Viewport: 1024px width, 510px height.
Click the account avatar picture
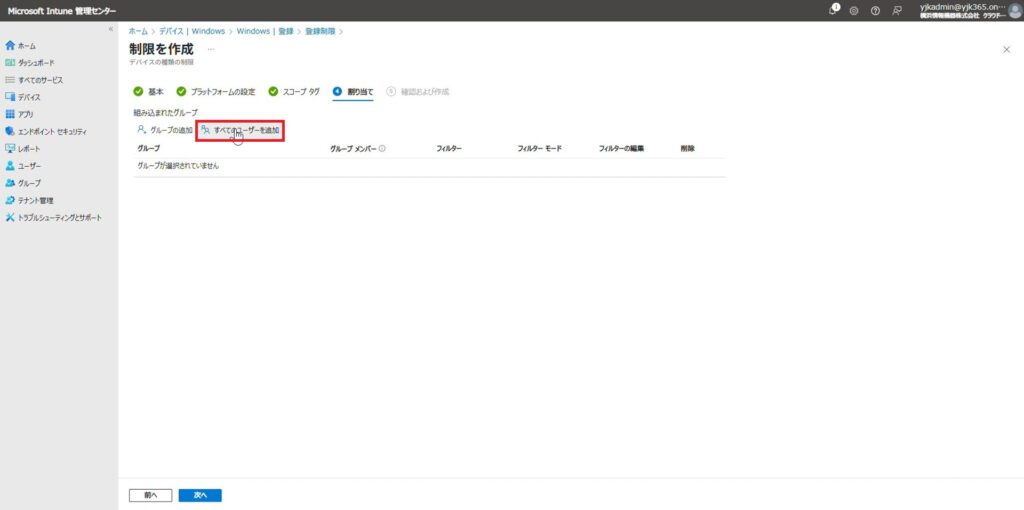point(1014,10)
